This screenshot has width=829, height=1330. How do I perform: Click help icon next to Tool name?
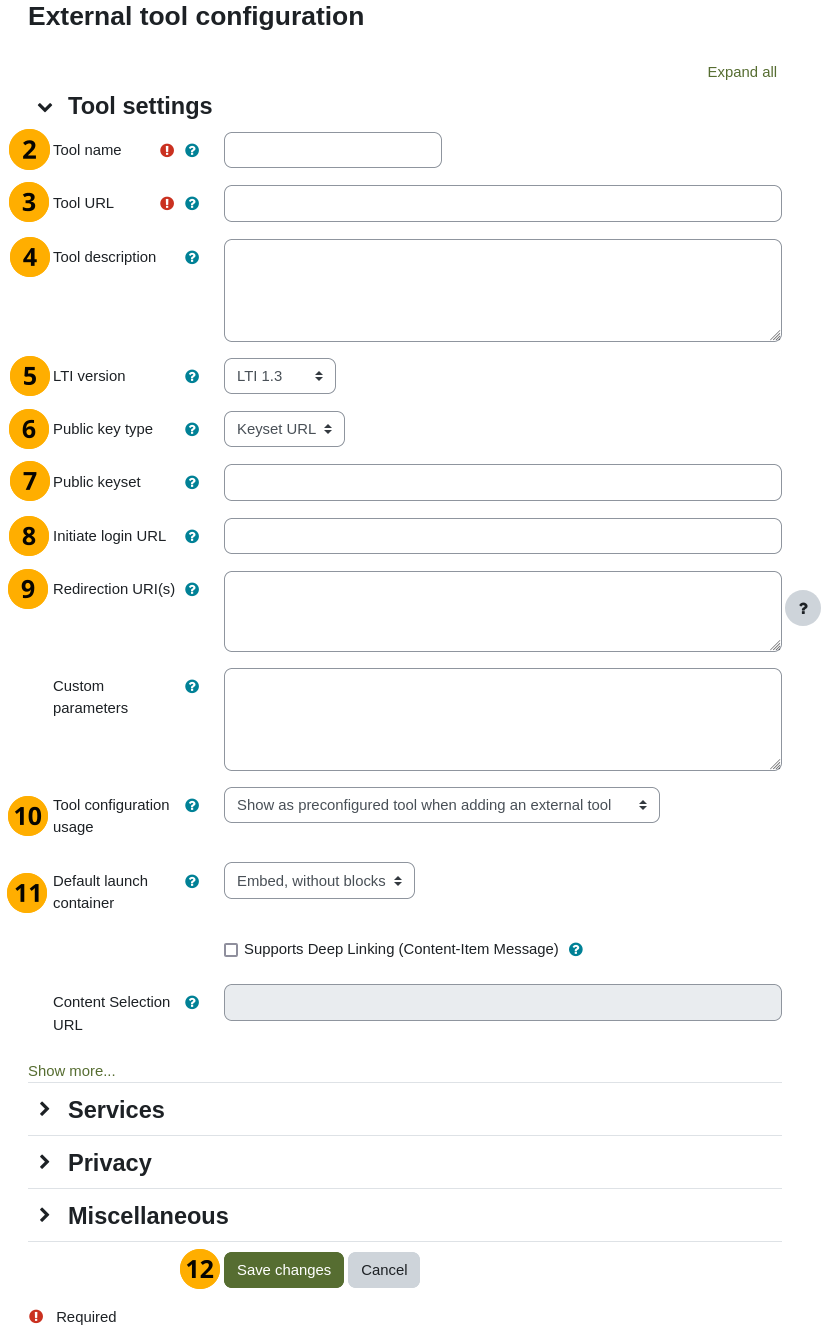192,150
